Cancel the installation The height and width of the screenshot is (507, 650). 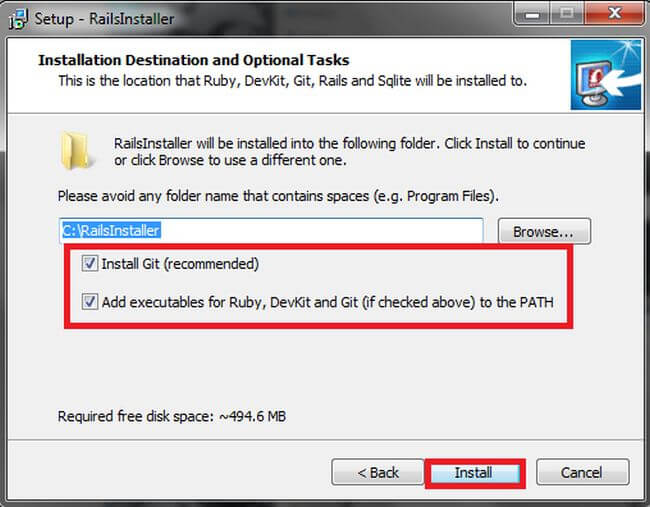coord(582,472)
